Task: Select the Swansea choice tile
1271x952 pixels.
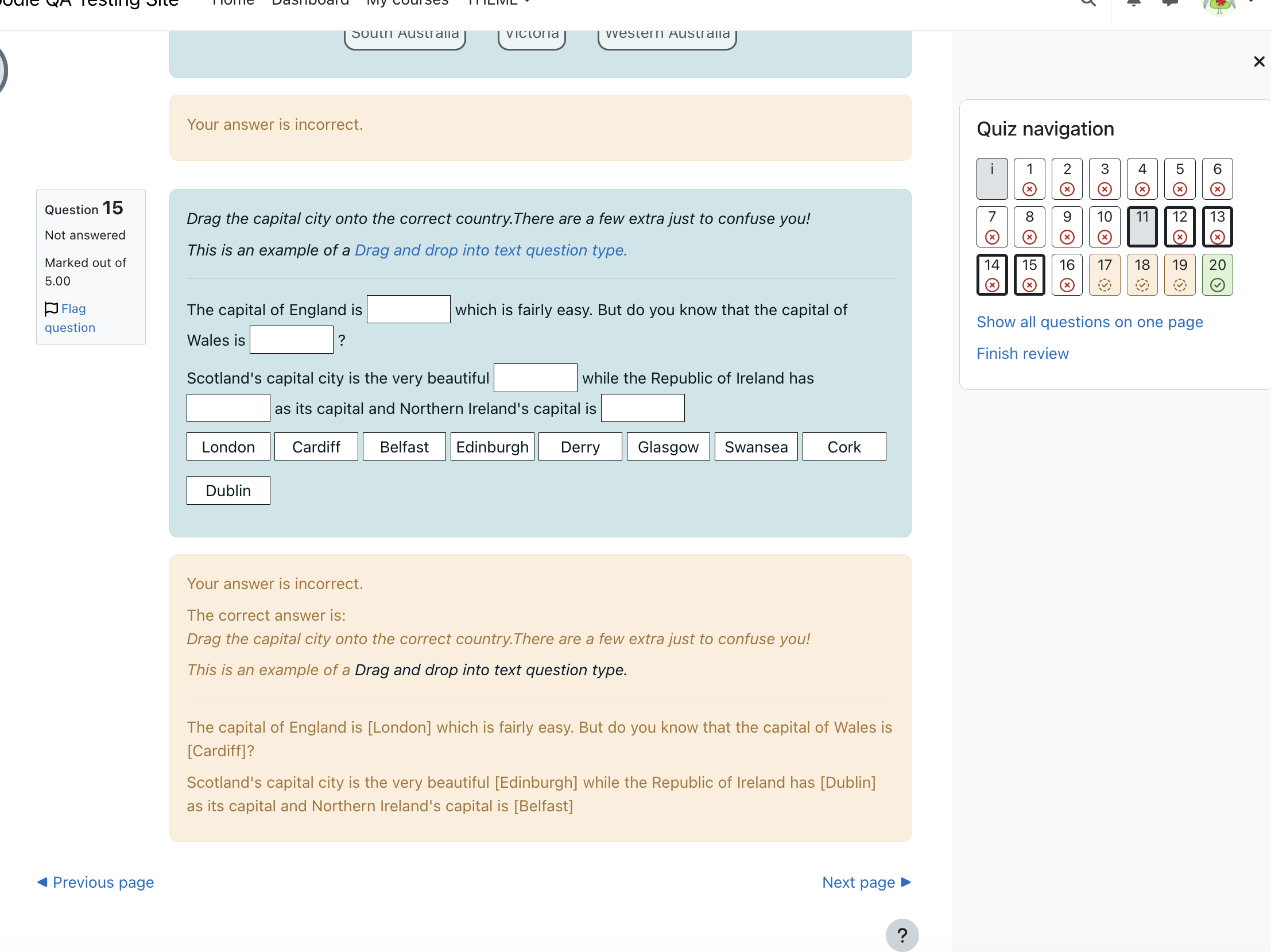Action: [x=755, y=446]
